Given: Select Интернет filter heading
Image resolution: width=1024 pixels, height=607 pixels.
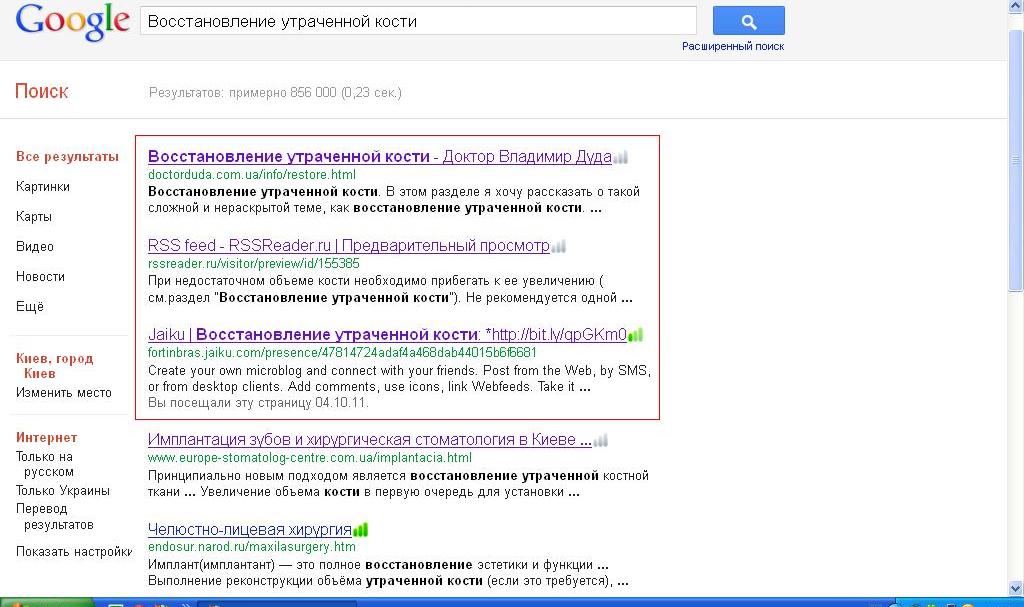Looking at the screenshot, I should [46, 438].
